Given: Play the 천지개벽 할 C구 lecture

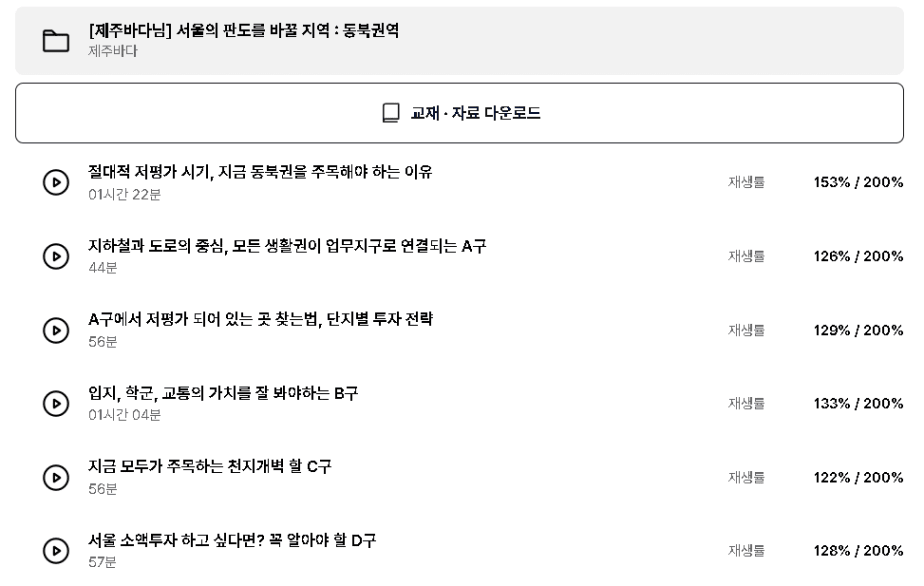Looking at the screenshot, I should [x=56, y=477].
